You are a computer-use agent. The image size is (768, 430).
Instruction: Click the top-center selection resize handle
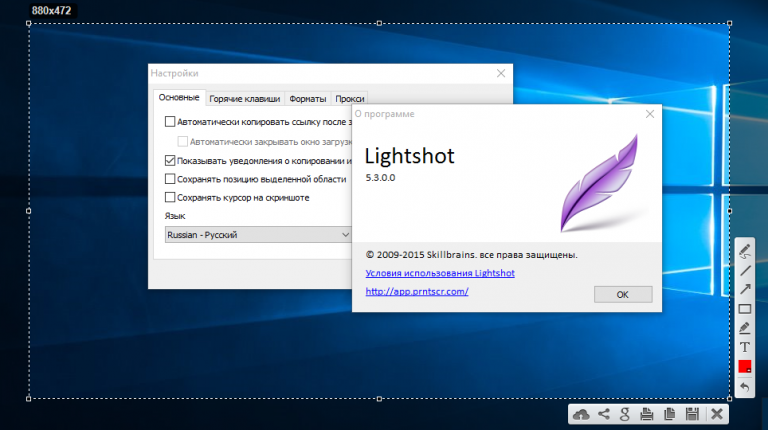pyautogui.click(x=379, y=24)
